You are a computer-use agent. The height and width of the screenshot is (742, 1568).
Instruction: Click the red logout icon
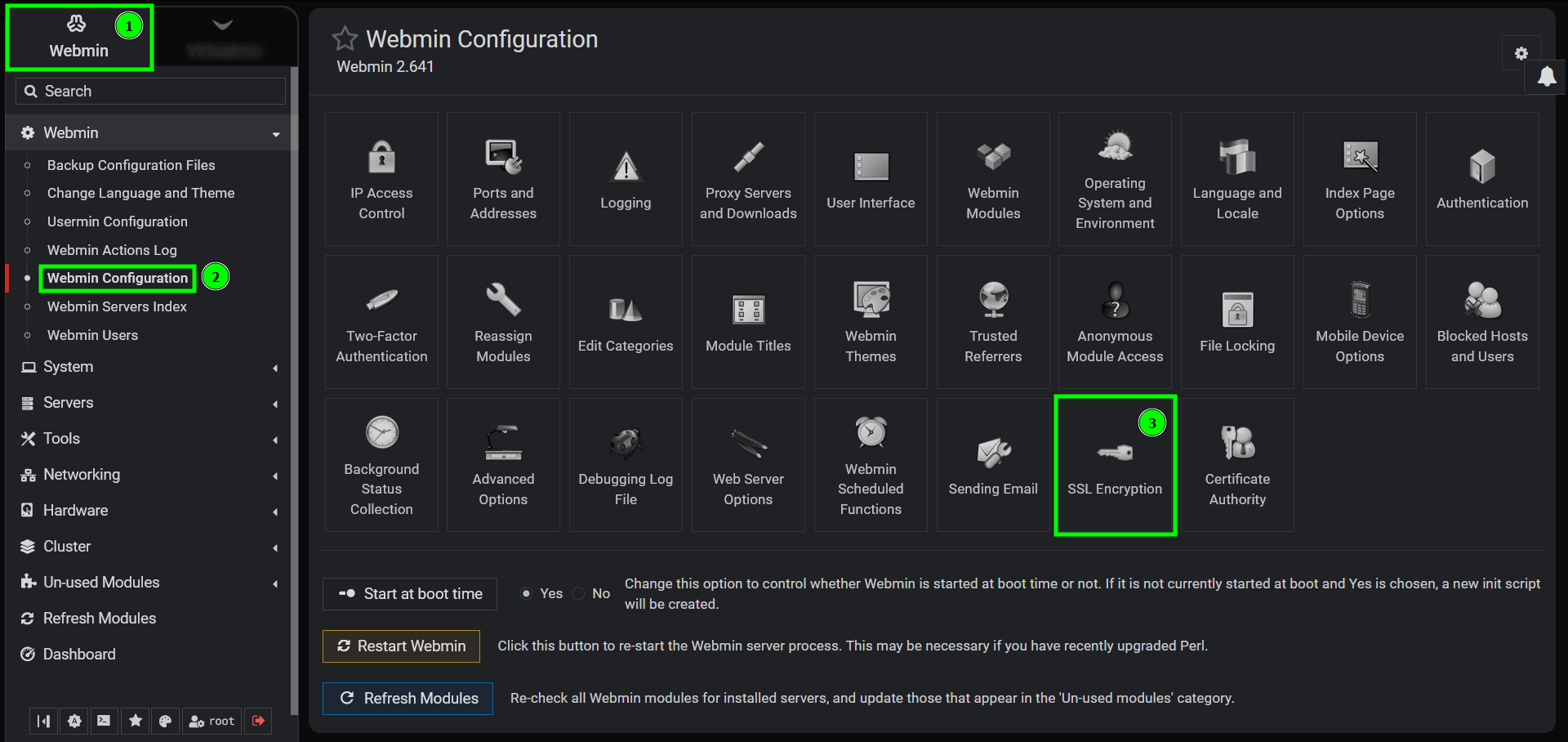(259, 721)
